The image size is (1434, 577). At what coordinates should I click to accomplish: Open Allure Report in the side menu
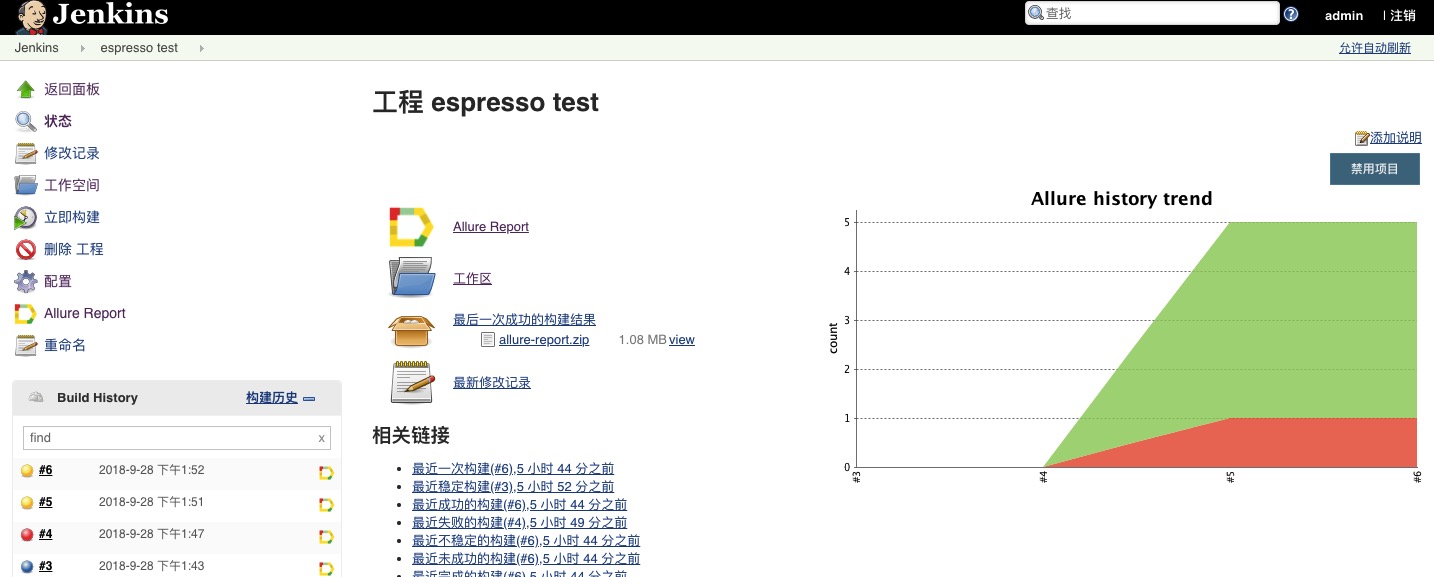tap(85, 313)
